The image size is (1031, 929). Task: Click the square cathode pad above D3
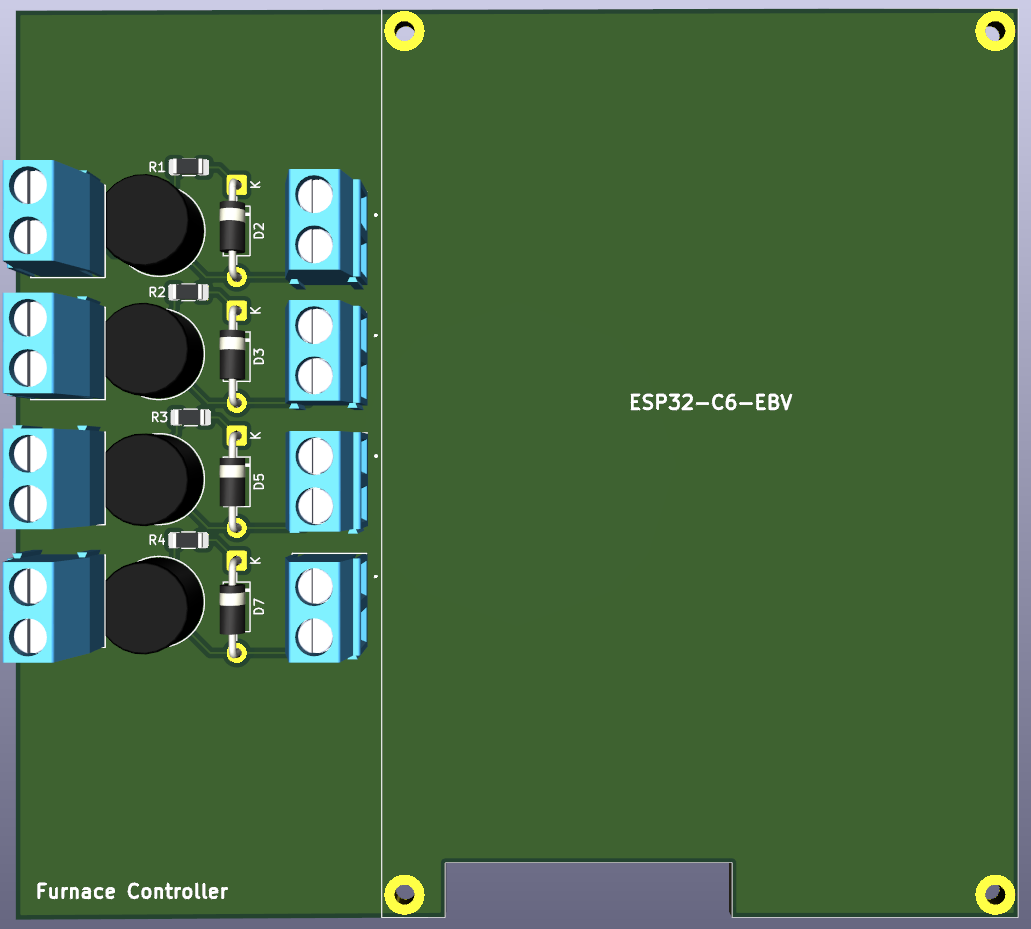click(237, 310)
